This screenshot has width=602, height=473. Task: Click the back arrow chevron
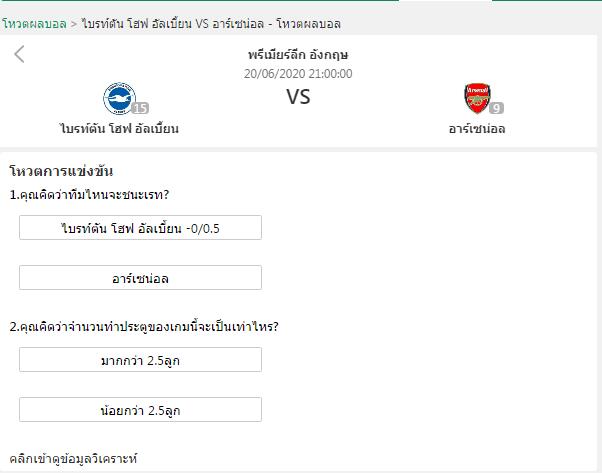coord(19,54)
